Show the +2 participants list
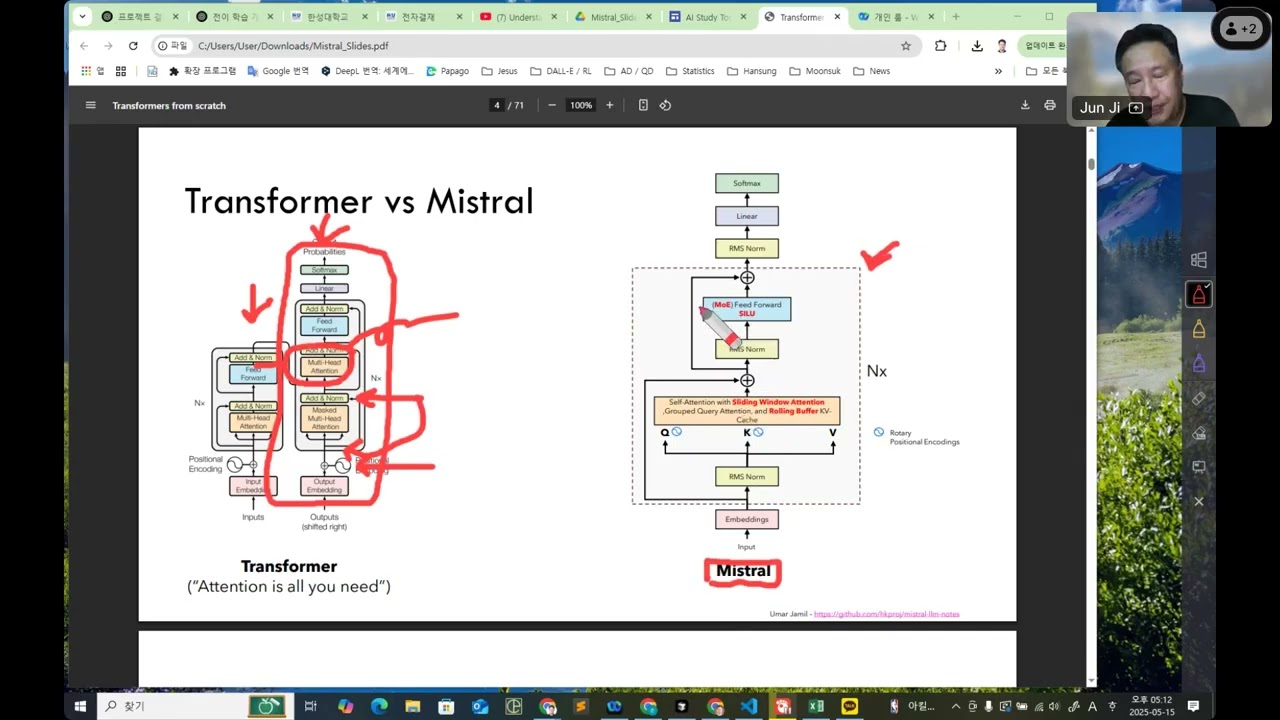This screenshot has height=720, width=1280. [1241, 29]
